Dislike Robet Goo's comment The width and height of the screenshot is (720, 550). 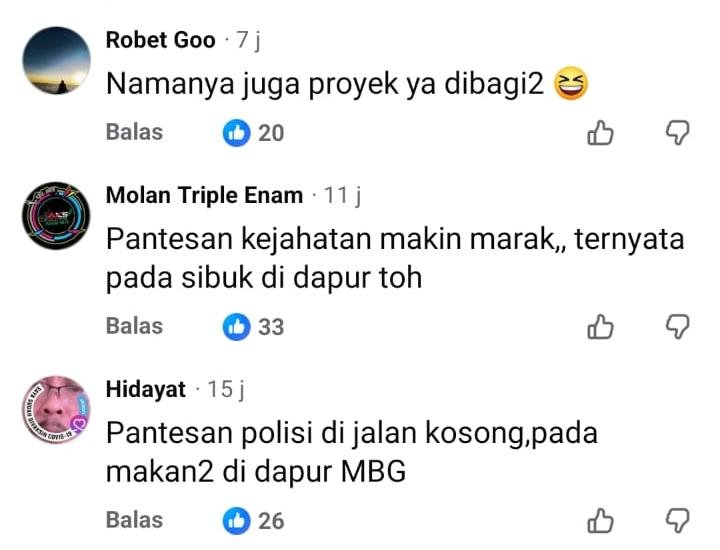(678, 133)
